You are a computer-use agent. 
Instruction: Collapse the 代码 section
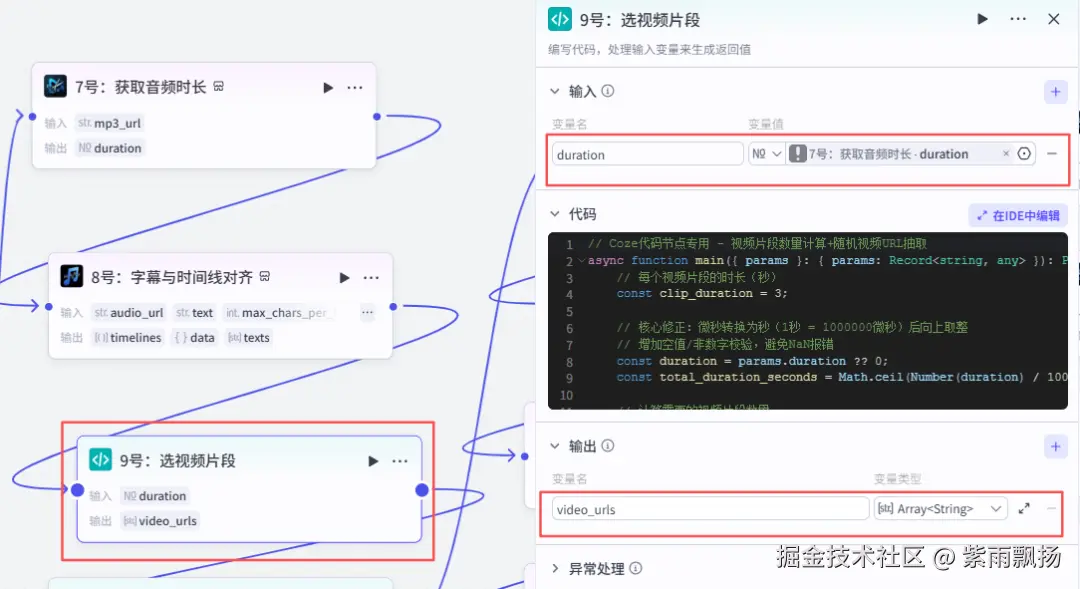click(554, 214)
